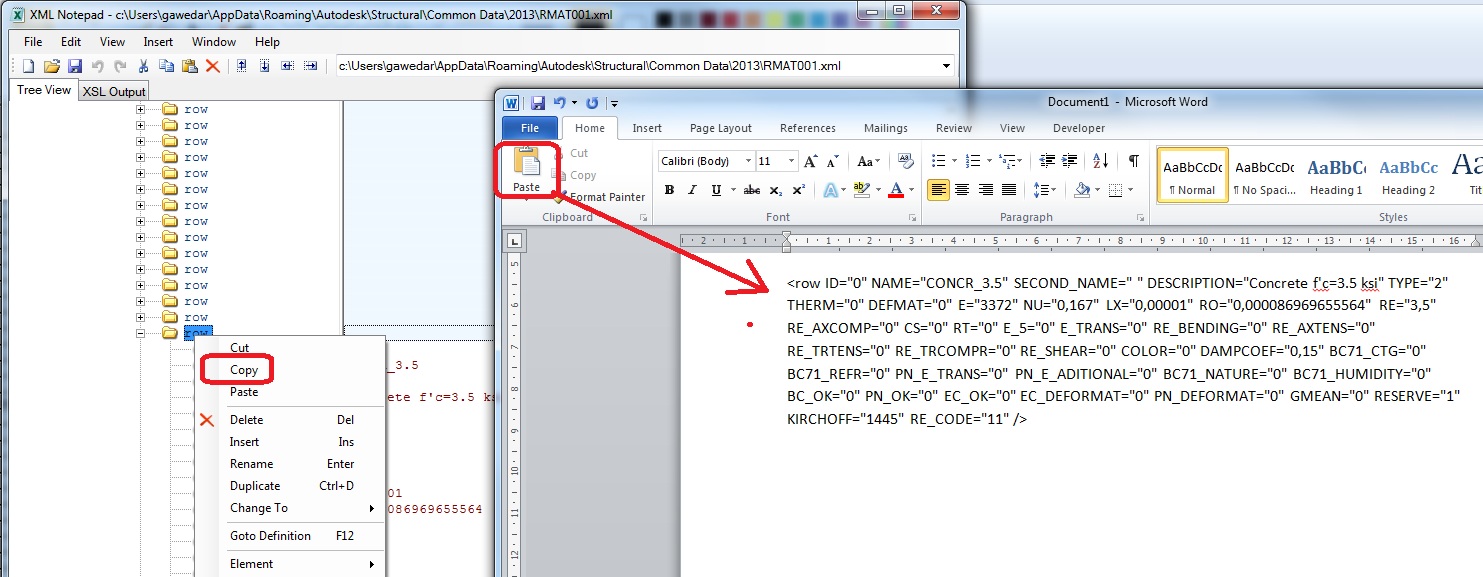This screenshot has height=577, width=1483.
Task: Toggle Underline formatting in Word
Action: coord(716,190)
